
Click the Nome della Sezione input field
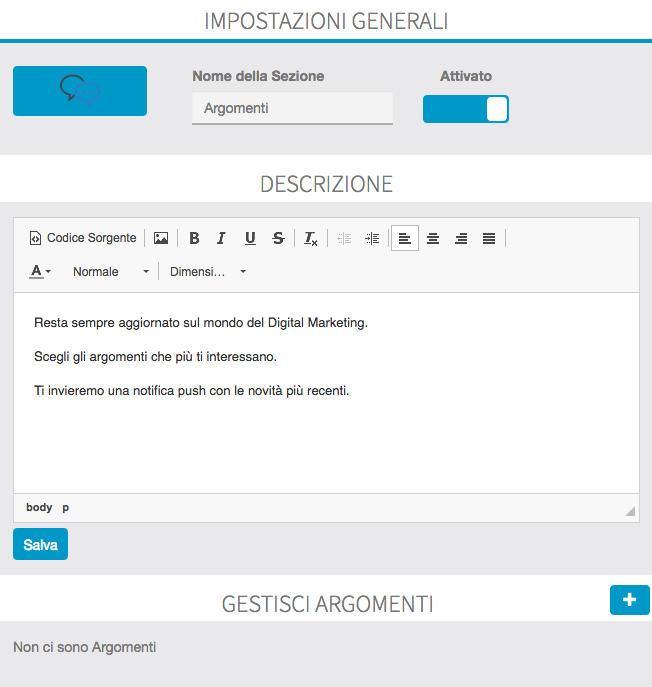point(292,108)
